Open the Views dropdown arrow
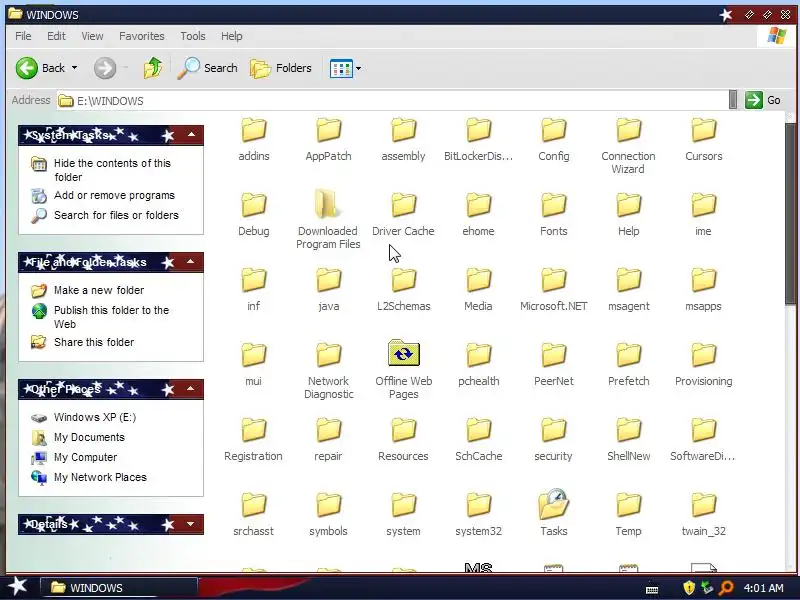Image resolution: width=800 pixels, height=600 pixels. click(359, 68)
